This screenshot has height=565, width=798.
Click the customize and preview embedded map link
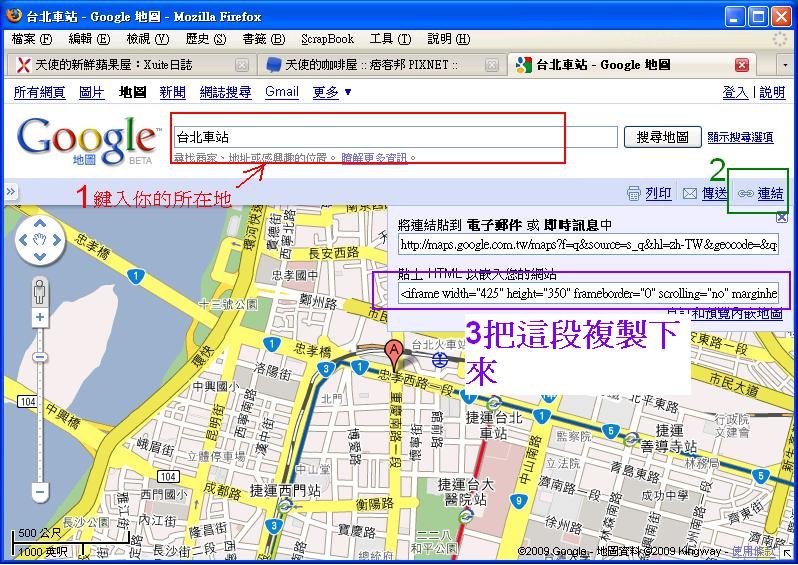725,314
